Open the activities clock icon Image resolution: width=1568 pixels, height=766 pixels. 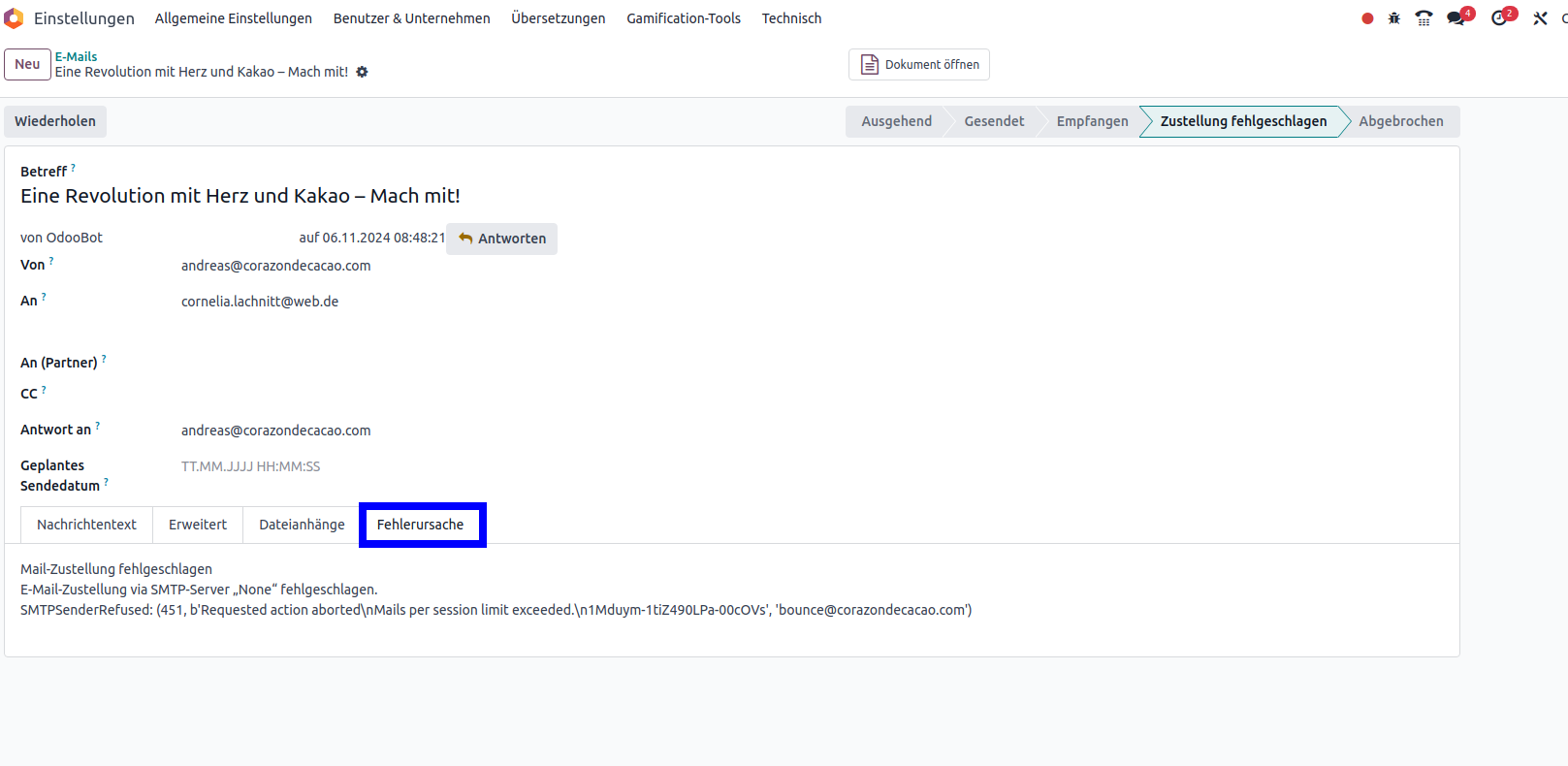pos(1499,18)
